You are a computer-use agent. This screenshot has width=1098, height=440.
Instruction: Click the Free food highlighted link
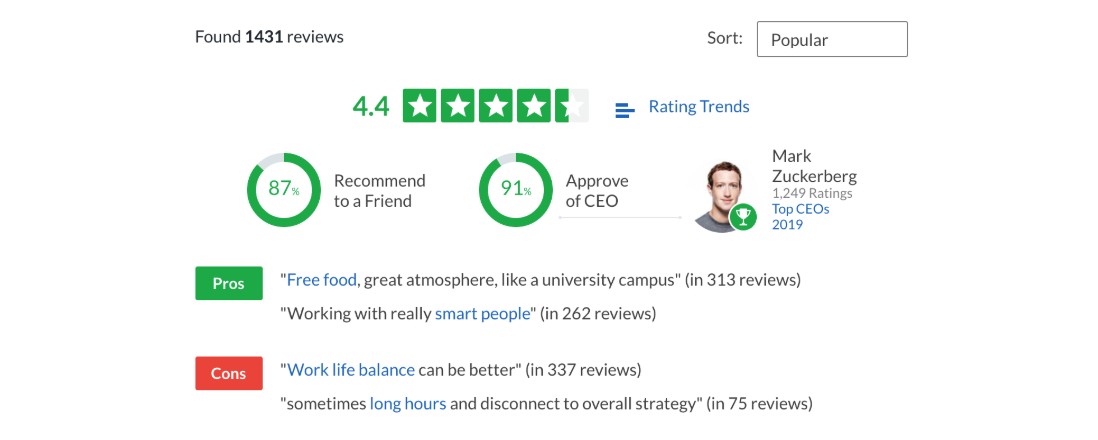322,280
